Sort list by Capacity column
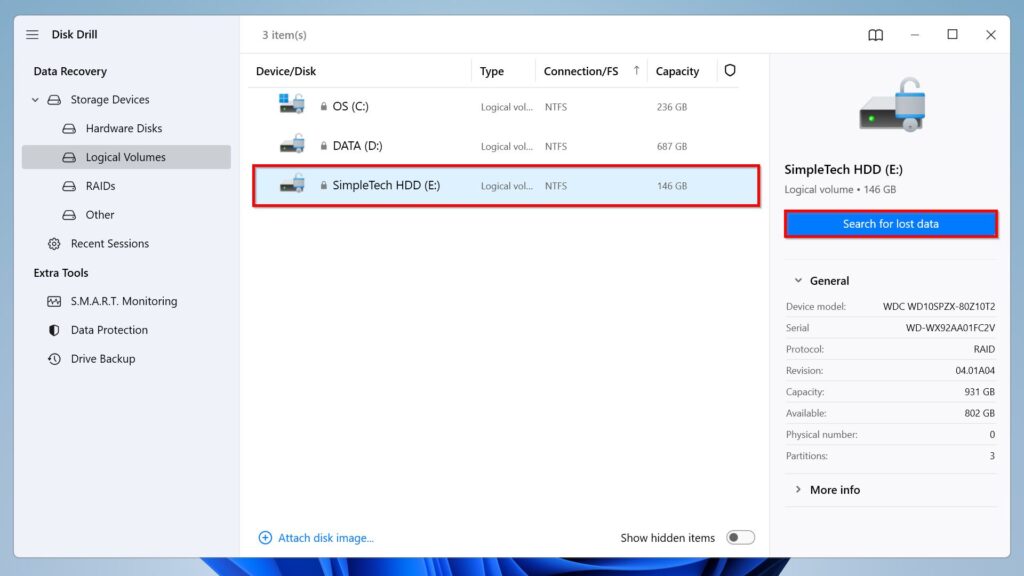Viewport: 1024px width, 576px height. 677,72
